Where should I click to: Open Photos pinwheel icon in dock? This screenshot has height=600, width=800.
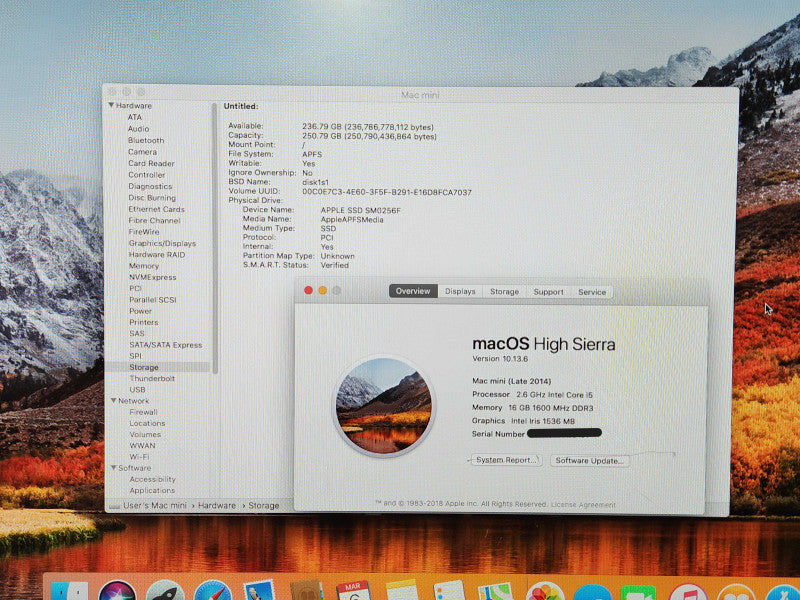(x=545, y=593)
